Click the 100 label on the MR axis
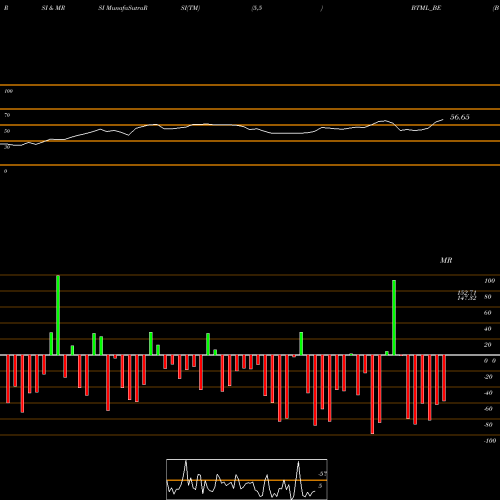The image size is (500, 500). coord(490,281)
